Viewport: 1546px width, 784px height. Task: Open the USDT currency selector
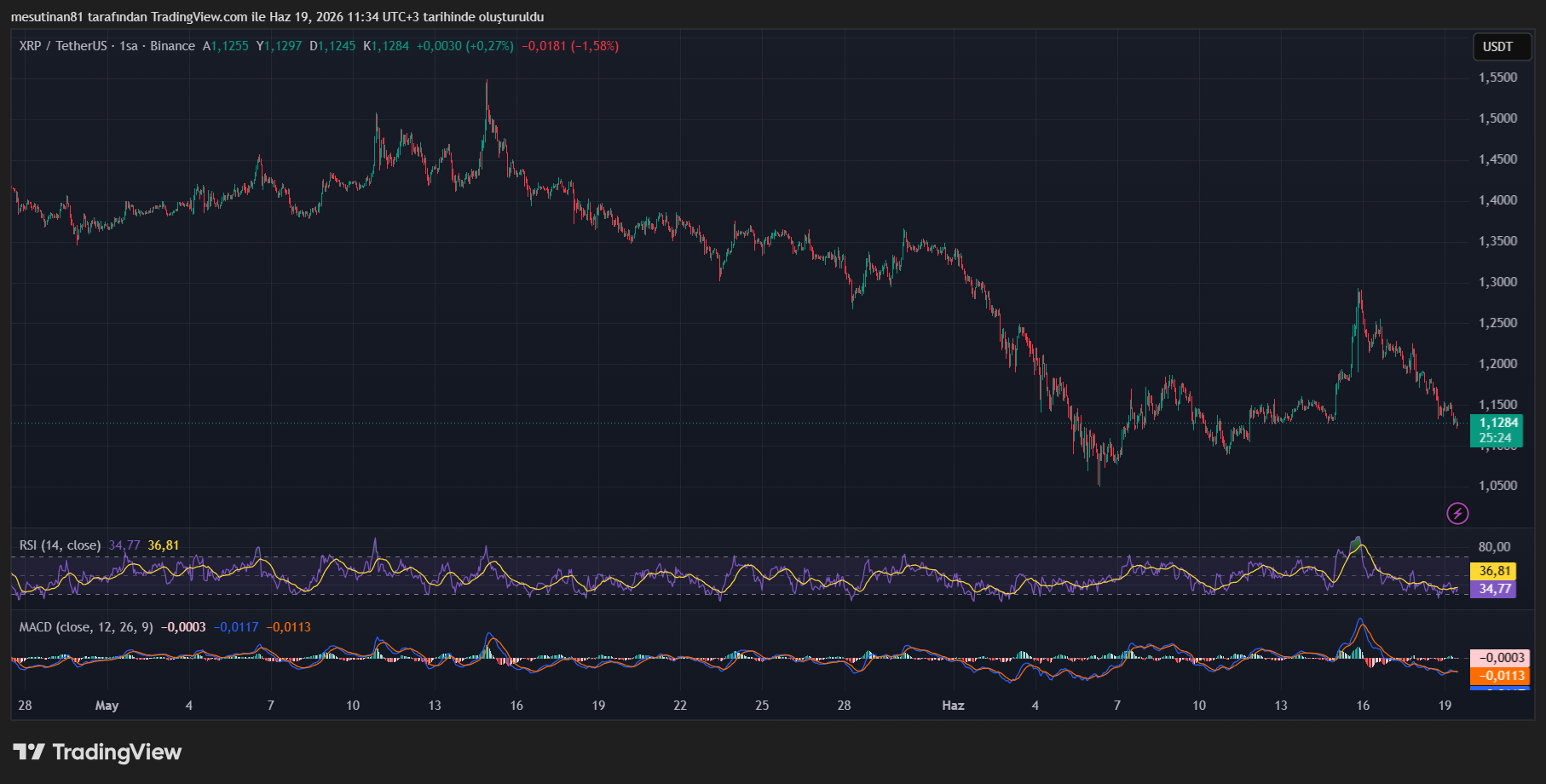click(1502, 47)
